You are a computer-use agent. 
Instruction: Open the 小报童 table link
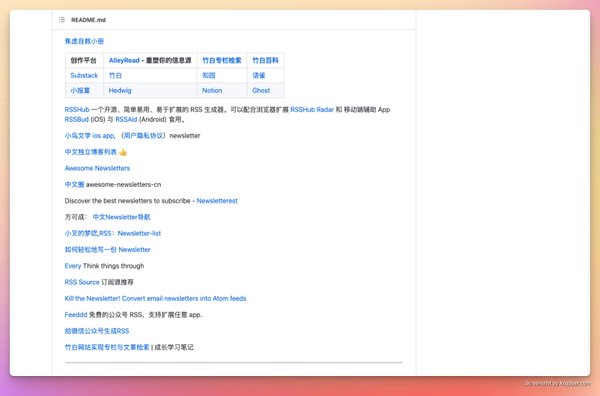tap(80, 90)
